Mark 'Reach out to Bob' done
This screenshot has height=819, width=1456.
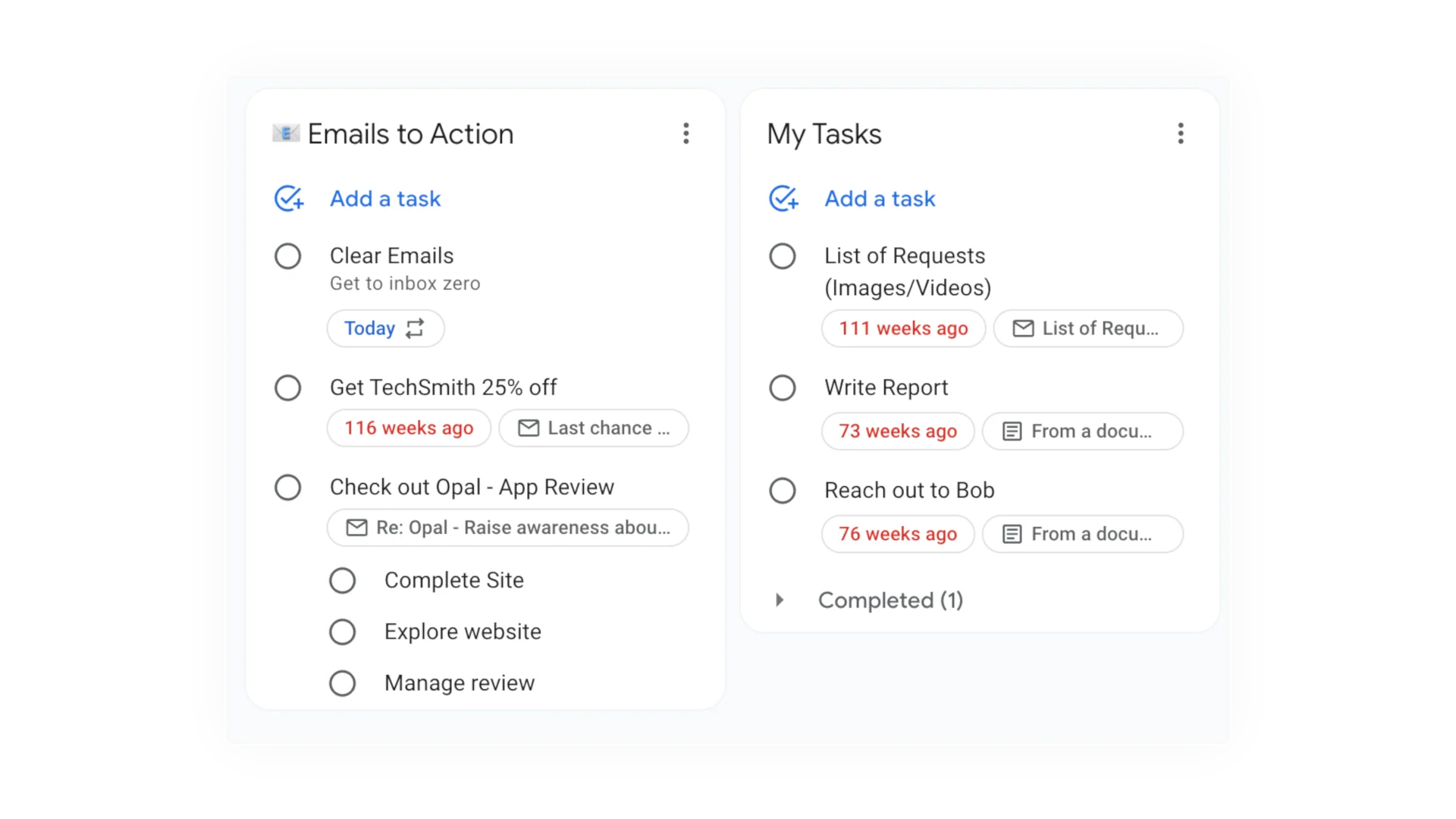point(782,490)
